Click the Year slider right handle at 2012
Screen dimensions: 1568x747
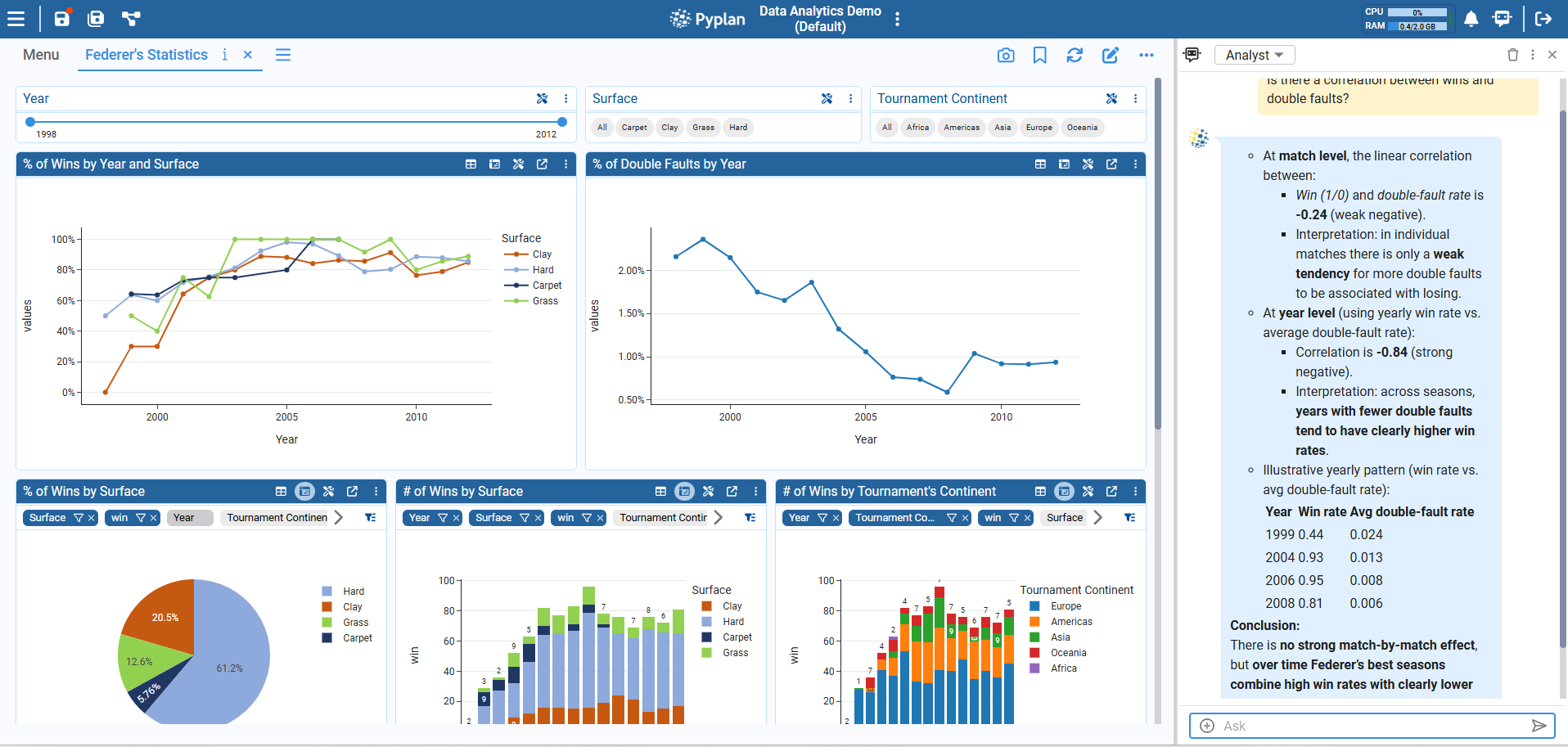(x=562, y=122)
